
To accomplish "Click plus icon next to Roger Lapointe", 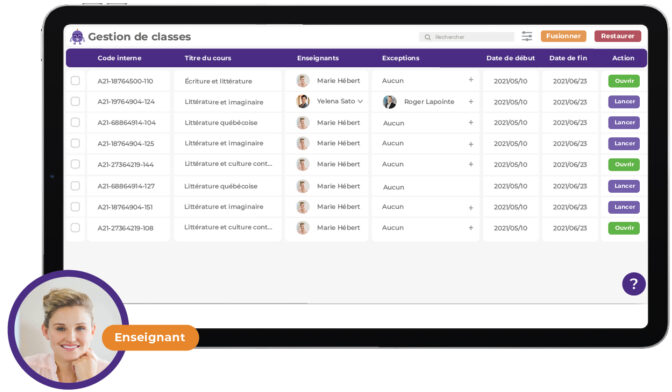I will pyautogui.click(x=471, y=102).
